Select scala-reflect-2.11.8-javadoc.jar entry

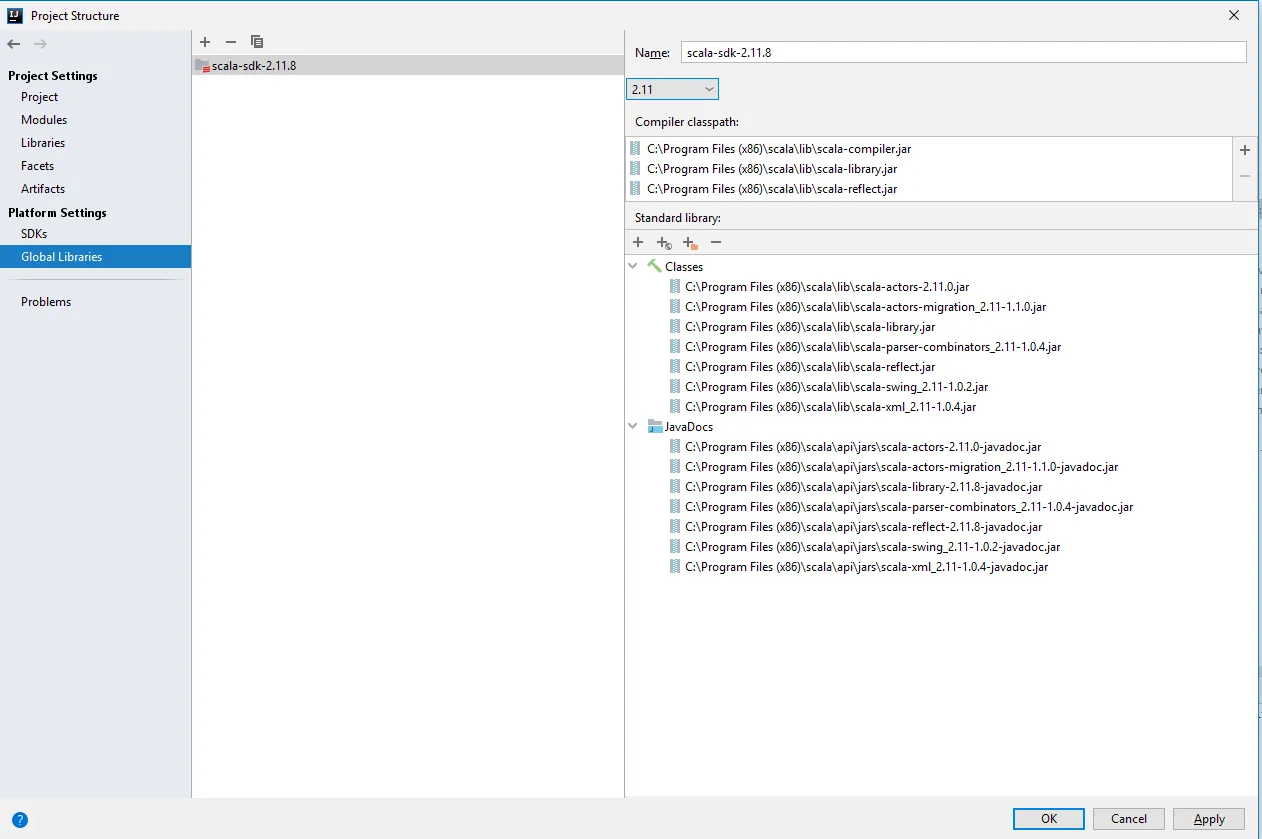click(x=864, y=527)
